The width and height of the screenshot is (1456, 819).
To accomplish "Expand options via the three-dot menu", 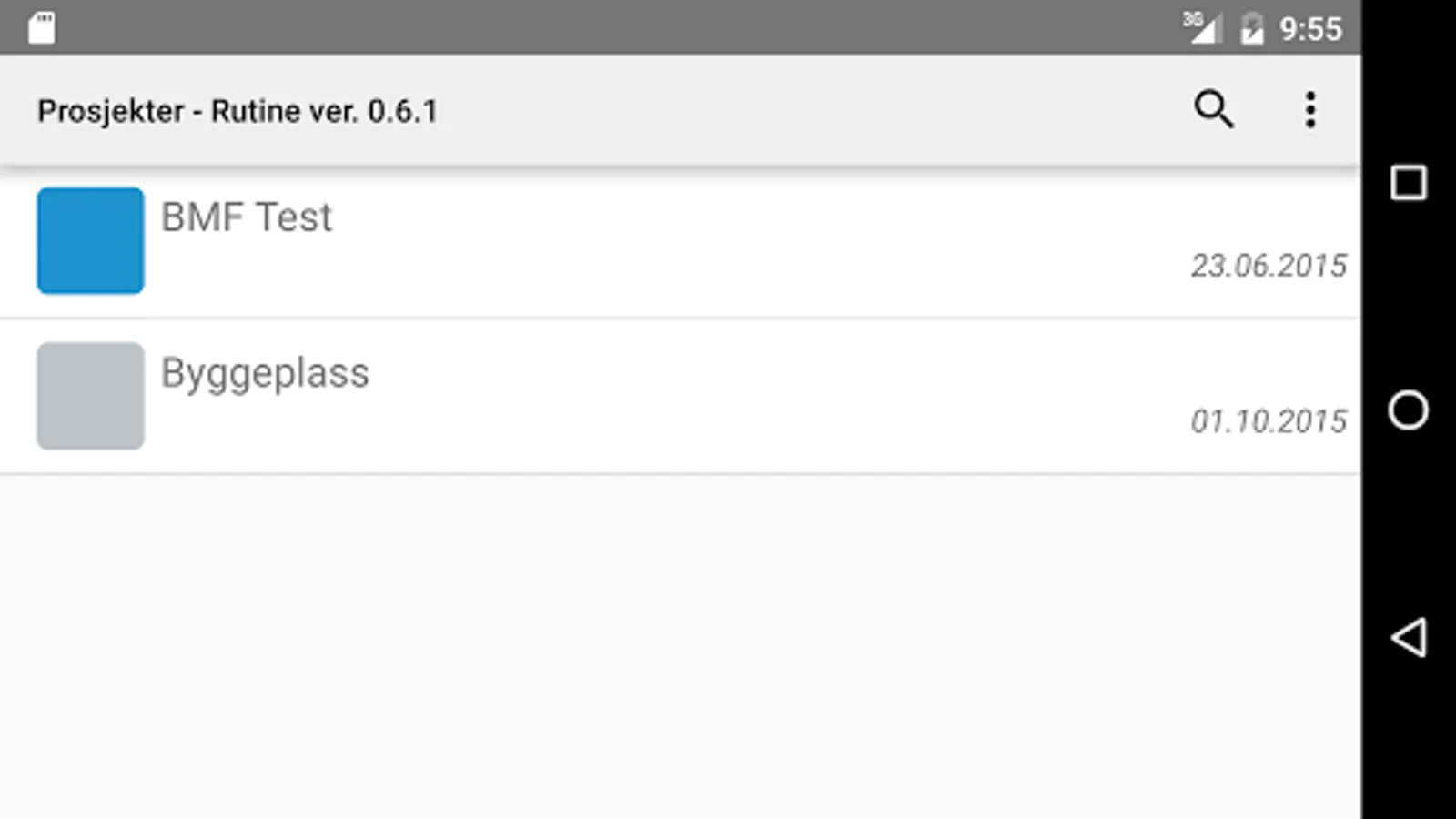I will click(x=1310, y=110).
